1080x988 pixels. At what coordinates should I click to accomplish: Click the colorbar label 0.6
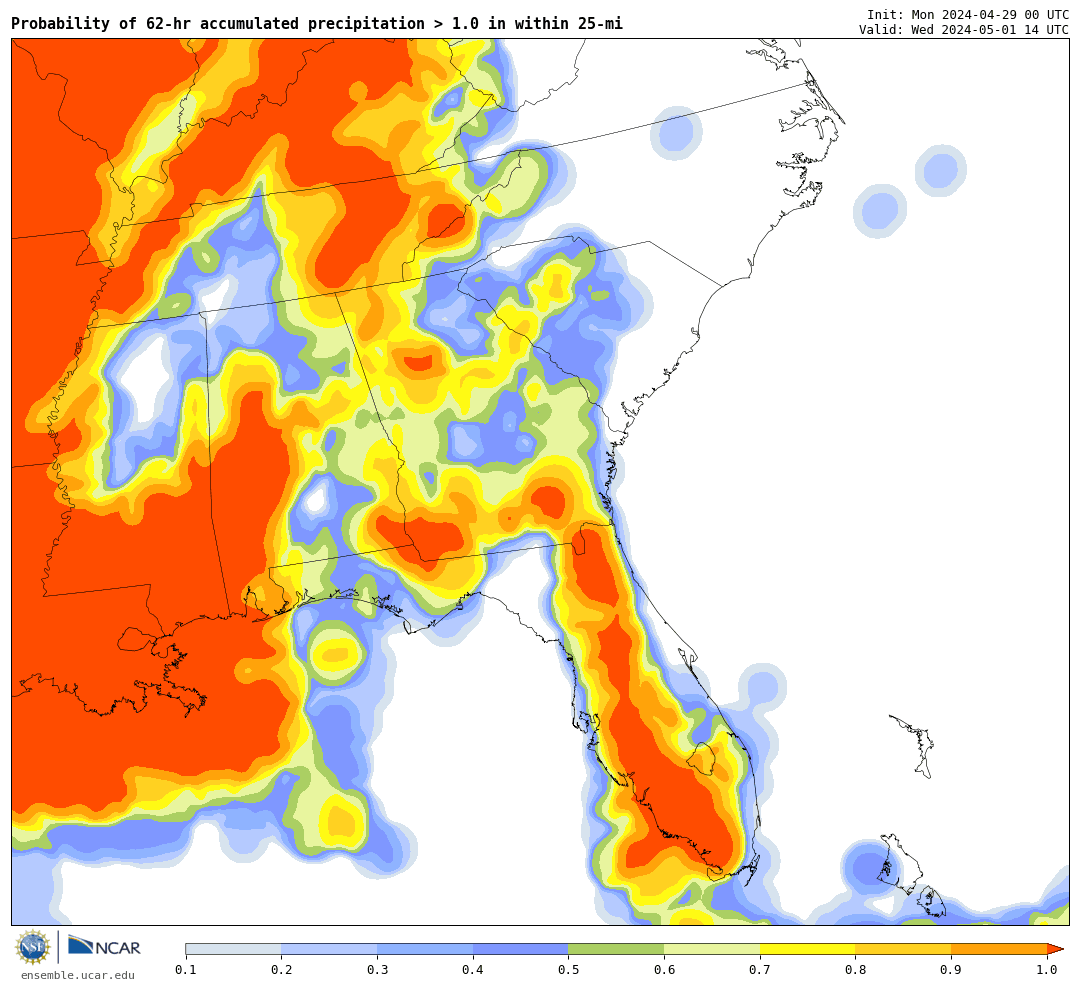665,970
